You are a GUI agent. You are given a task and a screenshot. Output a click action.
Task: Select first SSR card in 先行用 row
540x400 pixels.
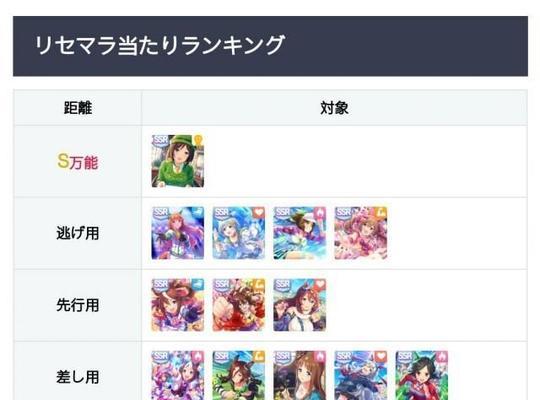coord(178,305)
